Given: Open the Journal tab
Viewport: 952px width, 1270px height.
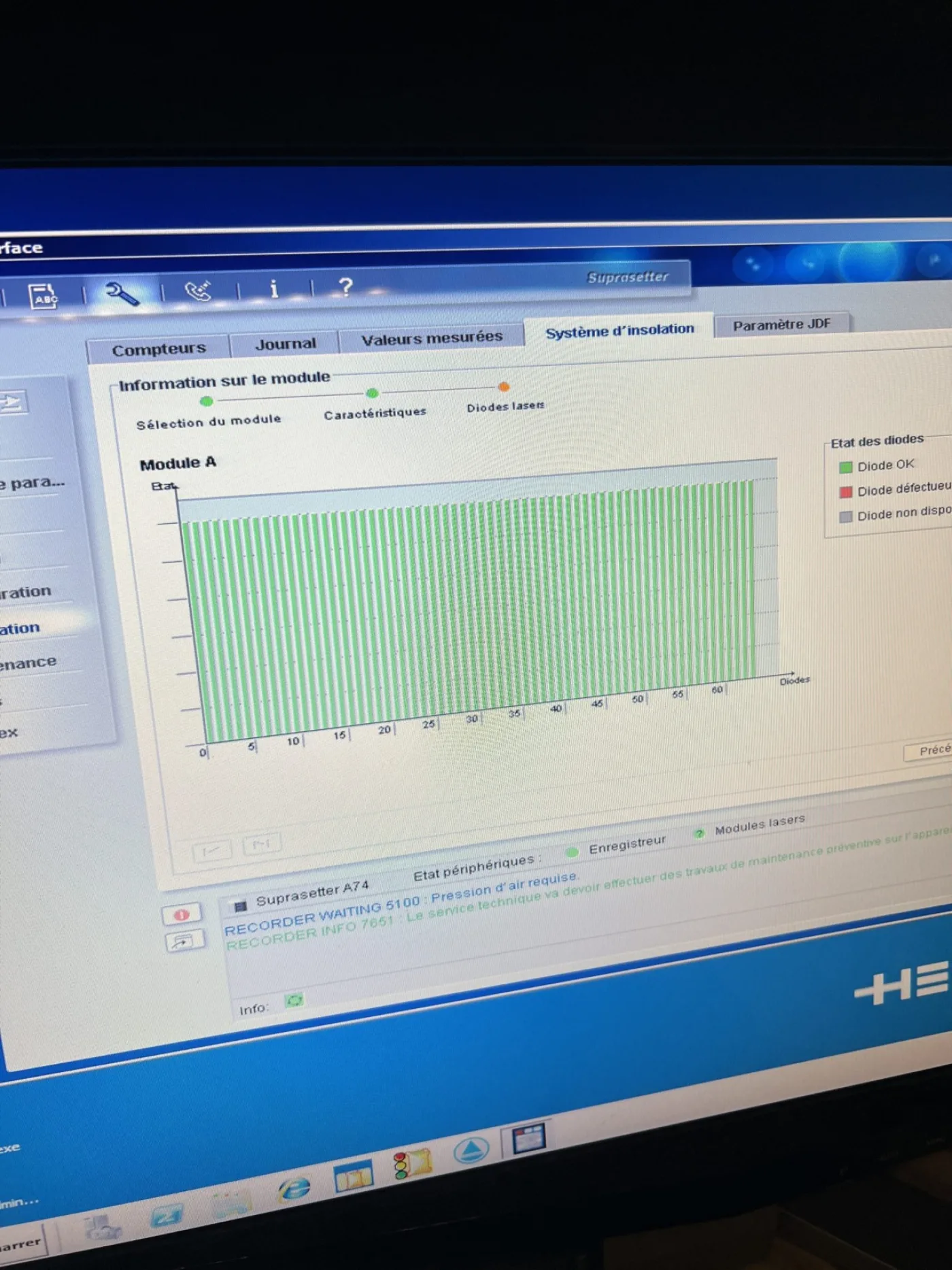Looking at the screenshot, I should [285, 344].
